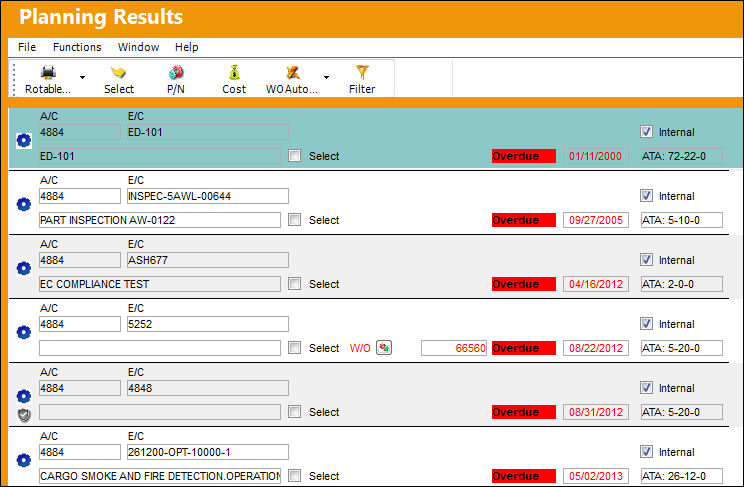Click gear icon for INSPEC-5AWL-00644 row
This screenshot has height=487, width=744.
click(x=24, y=205)
